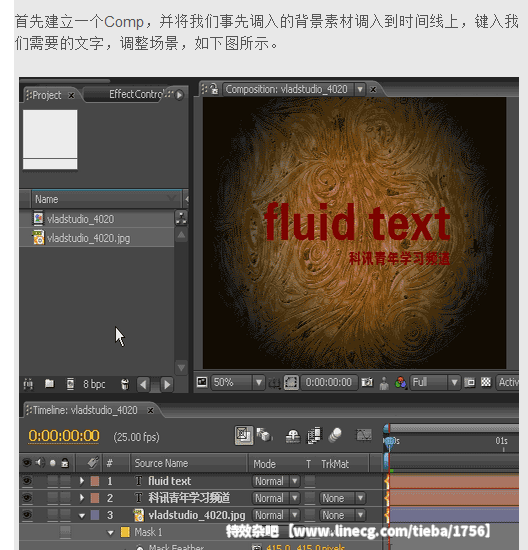
Task: Click the label tag column icon in Timeline header
Action: point(93,463)
